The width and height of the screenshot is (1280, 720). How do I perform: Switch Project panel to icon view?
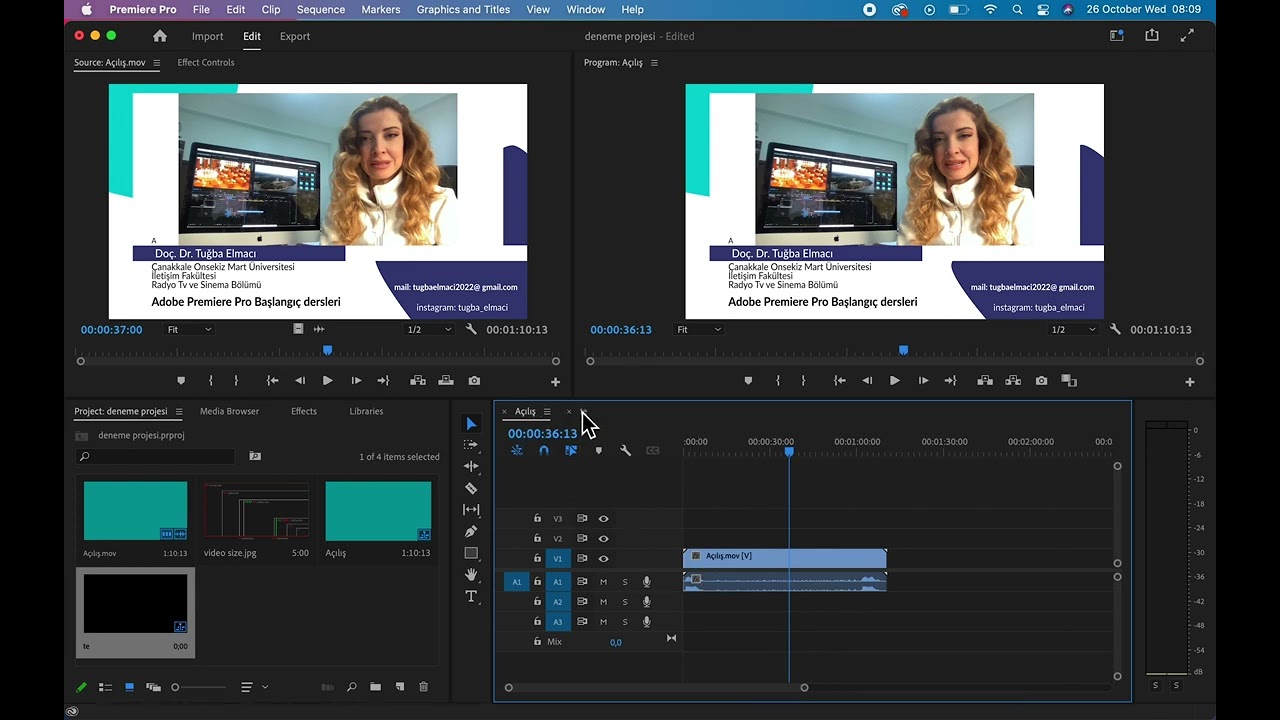129,687
